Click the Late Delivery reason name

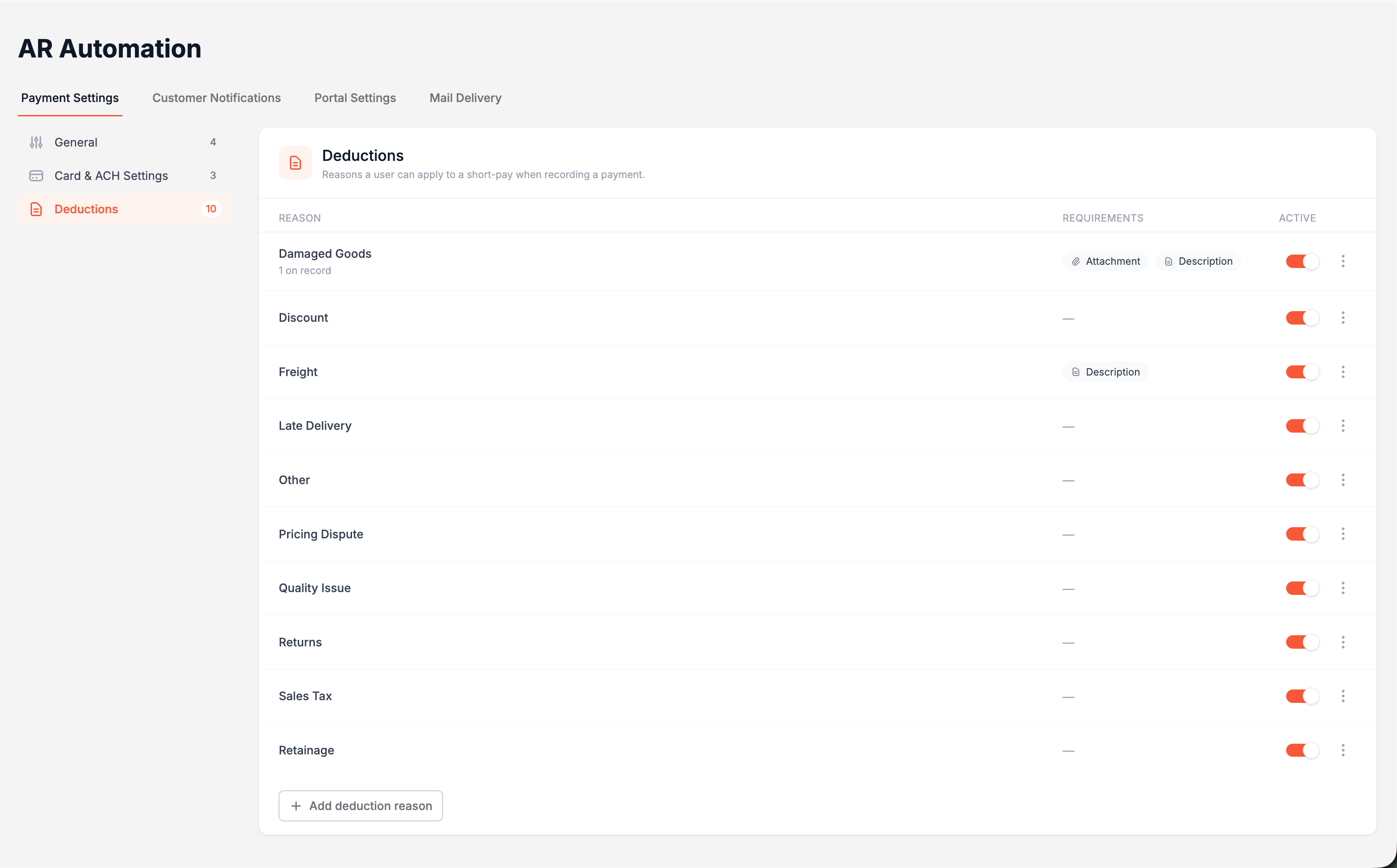point(315,426)
